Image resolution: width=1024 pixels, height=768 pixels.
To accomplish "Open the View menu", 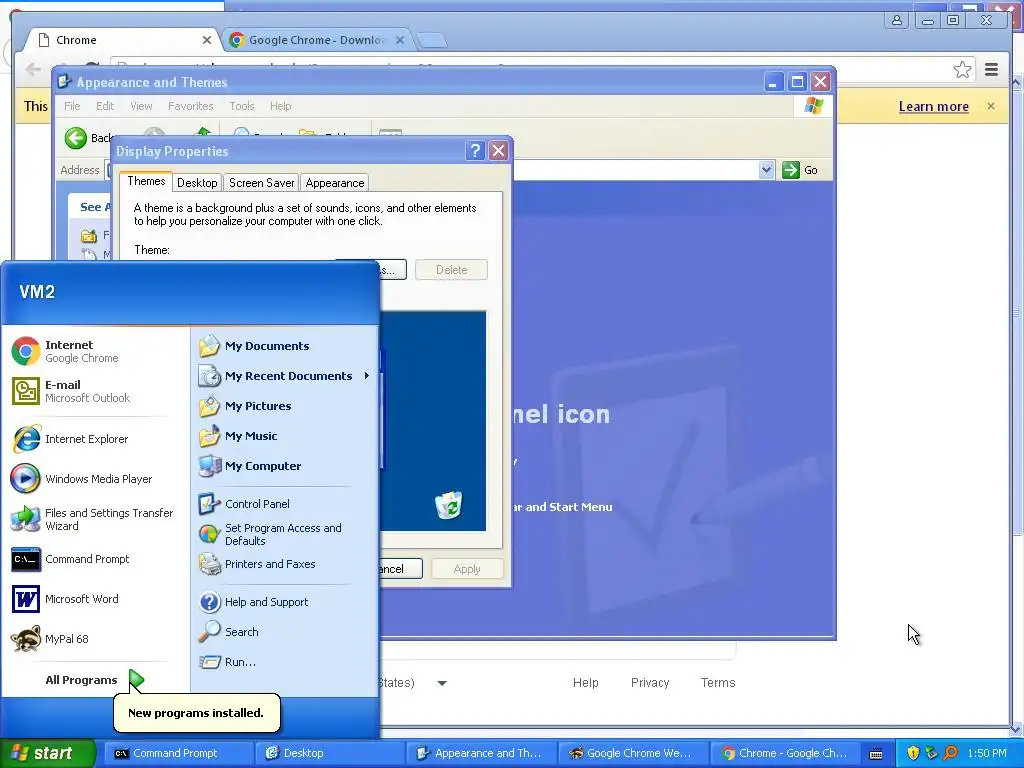I will (x=141, y=106).
